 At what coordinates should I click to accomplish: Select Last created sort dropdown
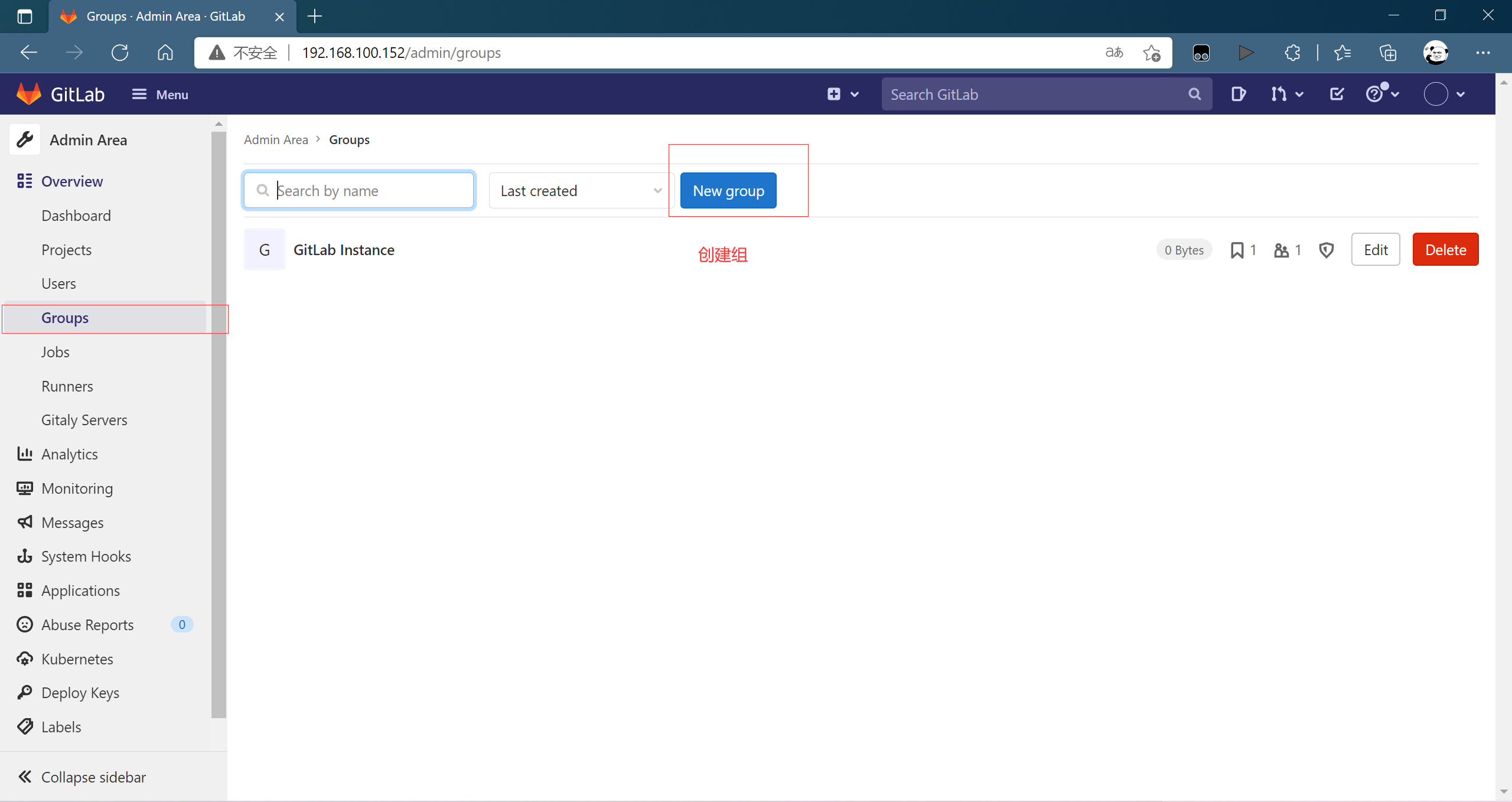[x=577, y=190]
